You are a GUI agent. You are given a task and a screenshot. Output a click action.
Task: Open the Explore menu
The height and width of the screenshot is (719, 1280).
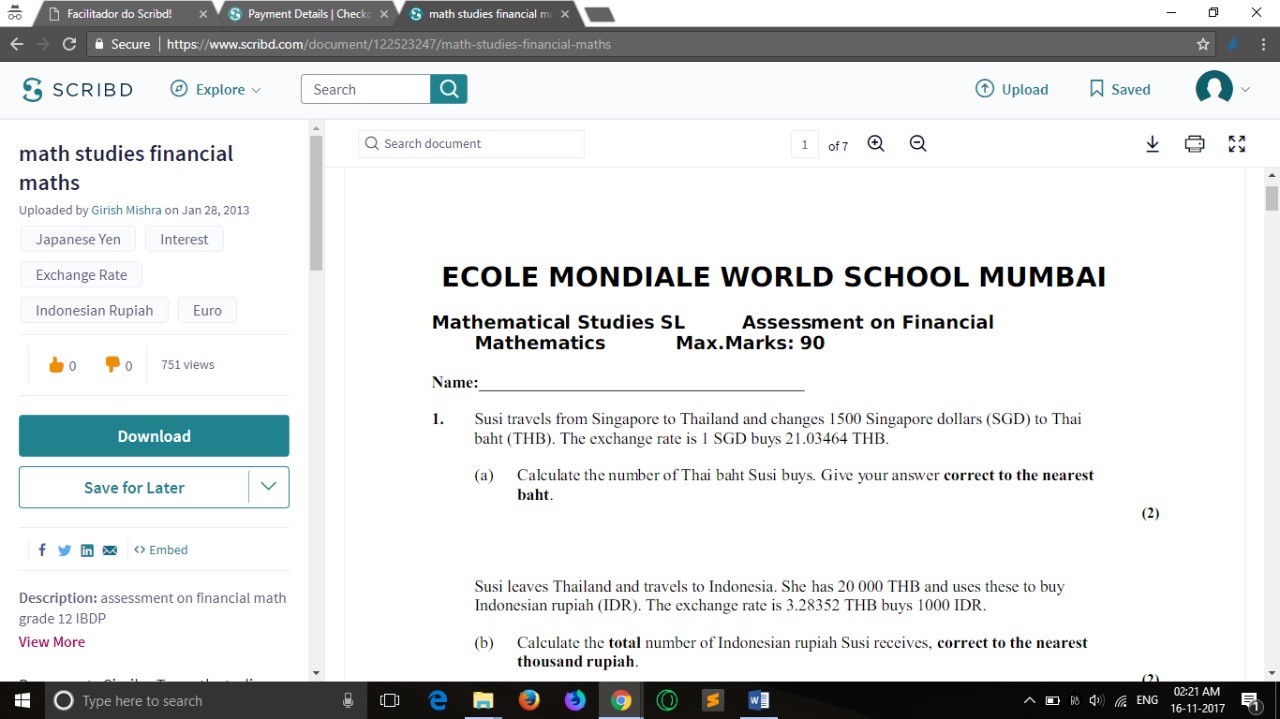pos(216,89)
